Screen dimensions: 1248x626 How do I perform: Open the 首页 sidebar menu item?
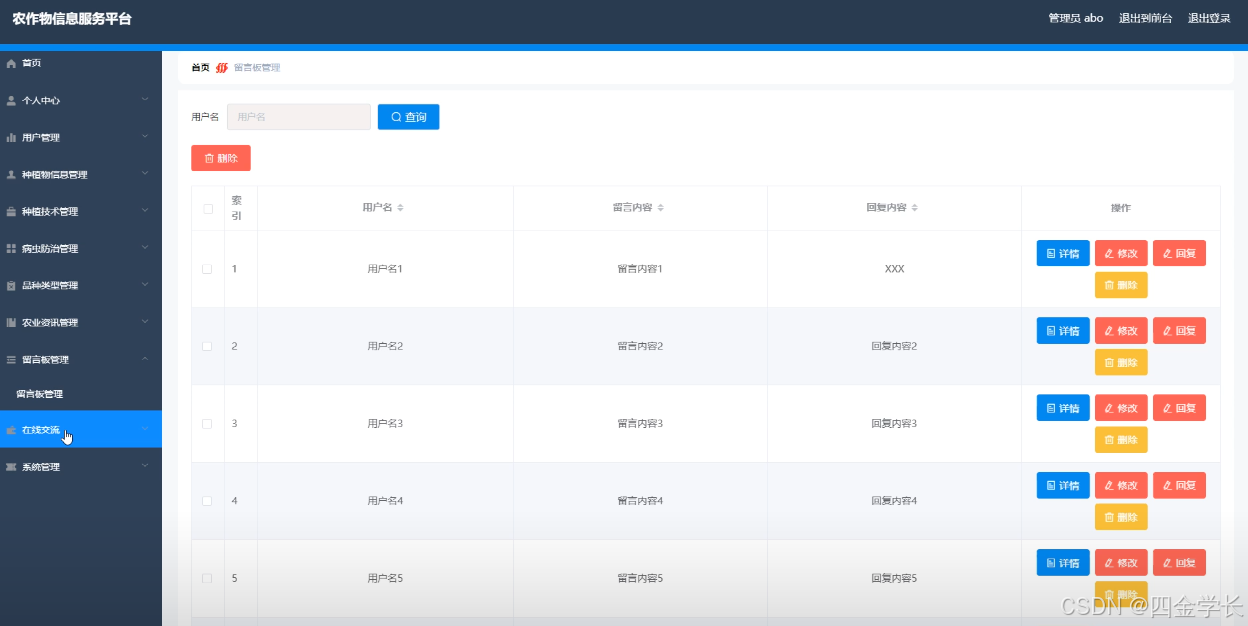81,63
